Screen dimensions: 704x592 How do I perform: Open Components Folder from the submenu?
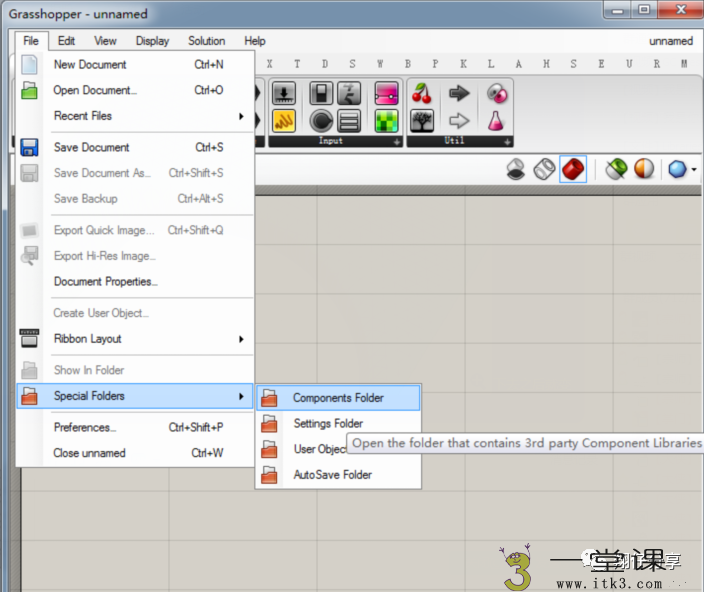pos(337,397)
